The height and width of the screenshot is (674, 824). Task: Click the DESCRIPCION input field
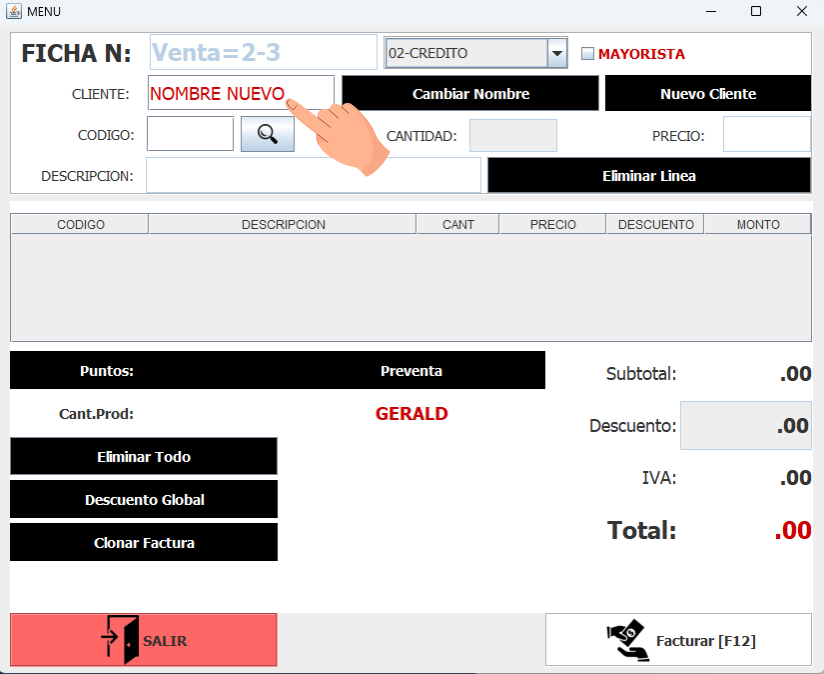point(313,175)
